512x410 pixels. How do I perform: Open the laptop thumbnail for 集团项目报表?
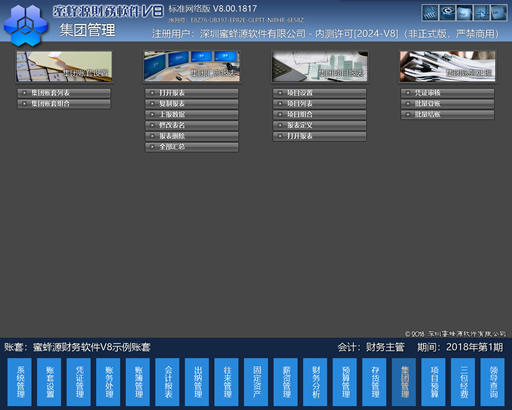320,66
